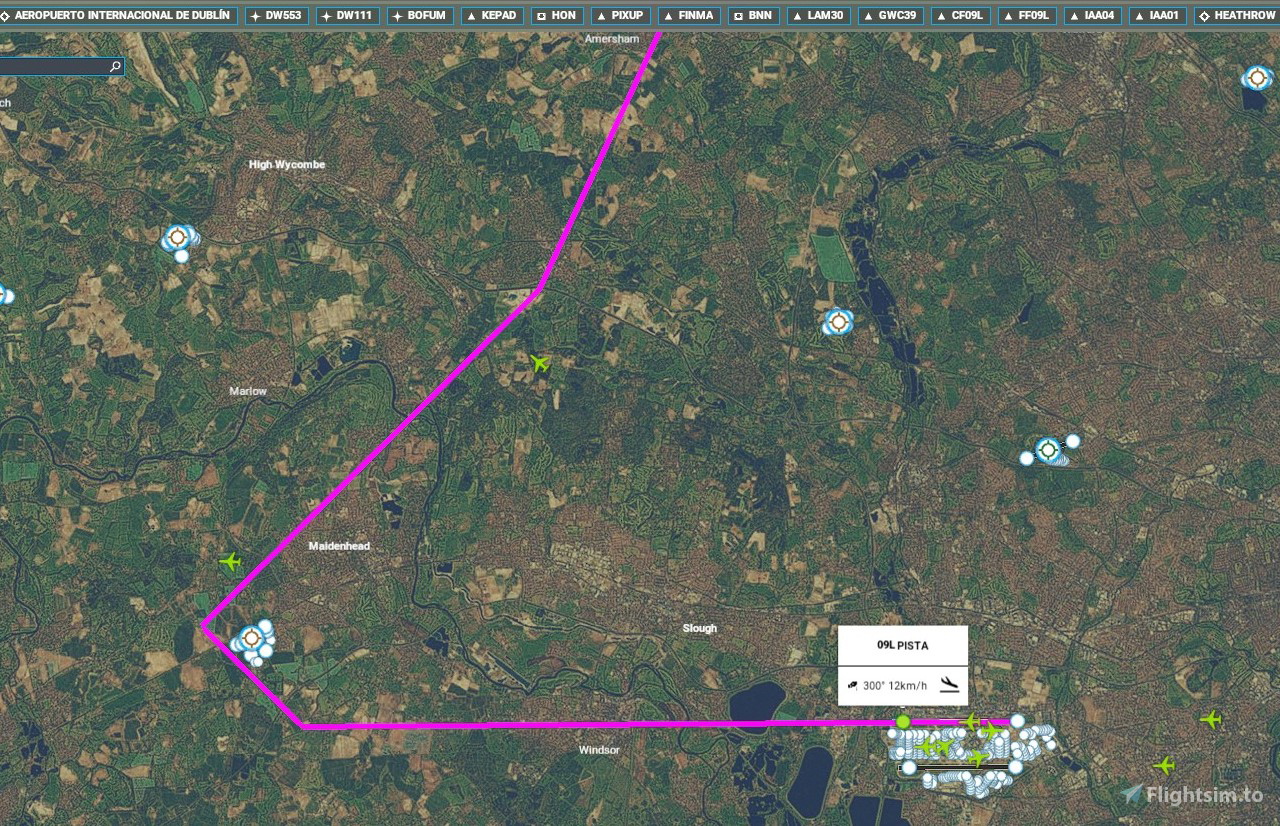Click airport marker in top-right corner
This screenshot has height=826, width=1280.
pyautogui.click(x=1257, y=77)
